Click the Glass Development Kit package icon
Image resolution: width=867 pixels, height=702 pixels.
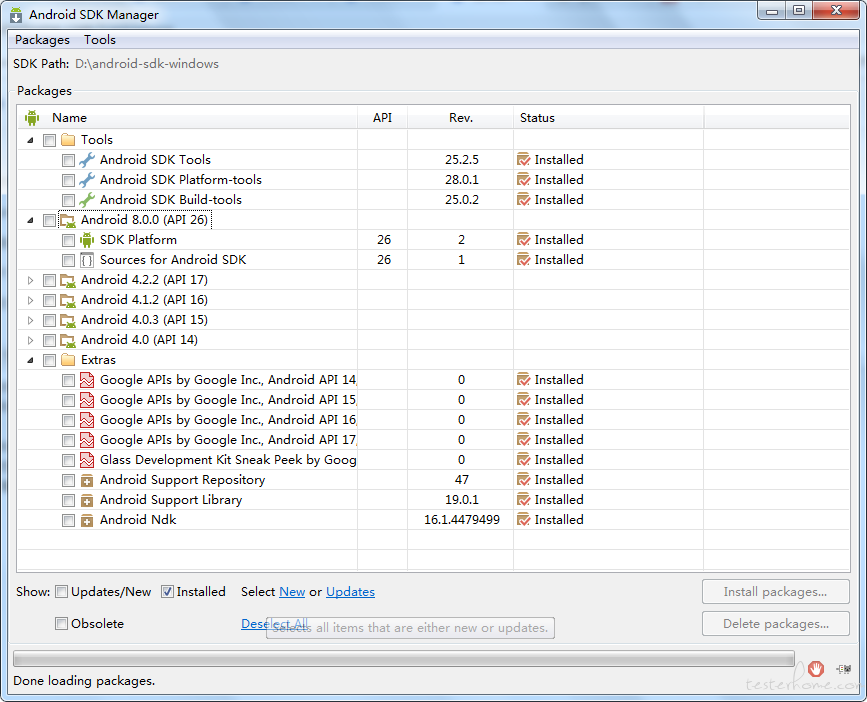[x=87, y=460]
